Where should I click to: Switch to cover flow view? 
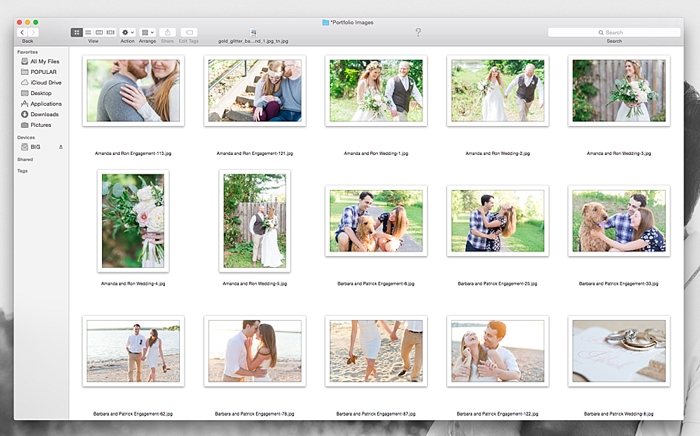[111, 33]
